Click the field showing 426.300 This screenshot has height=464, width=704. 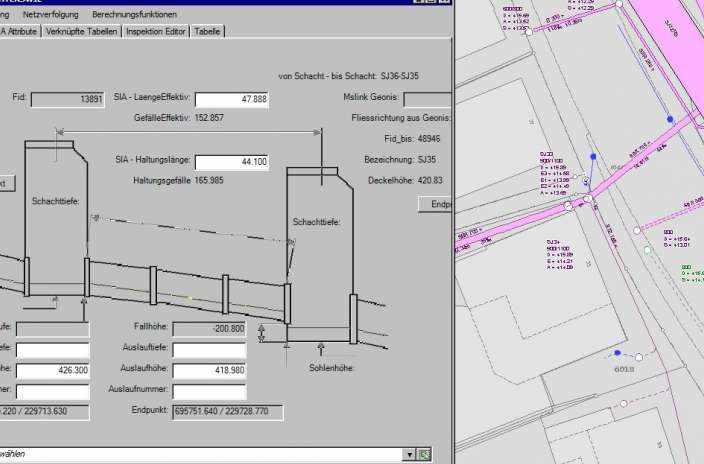(53, 371)
